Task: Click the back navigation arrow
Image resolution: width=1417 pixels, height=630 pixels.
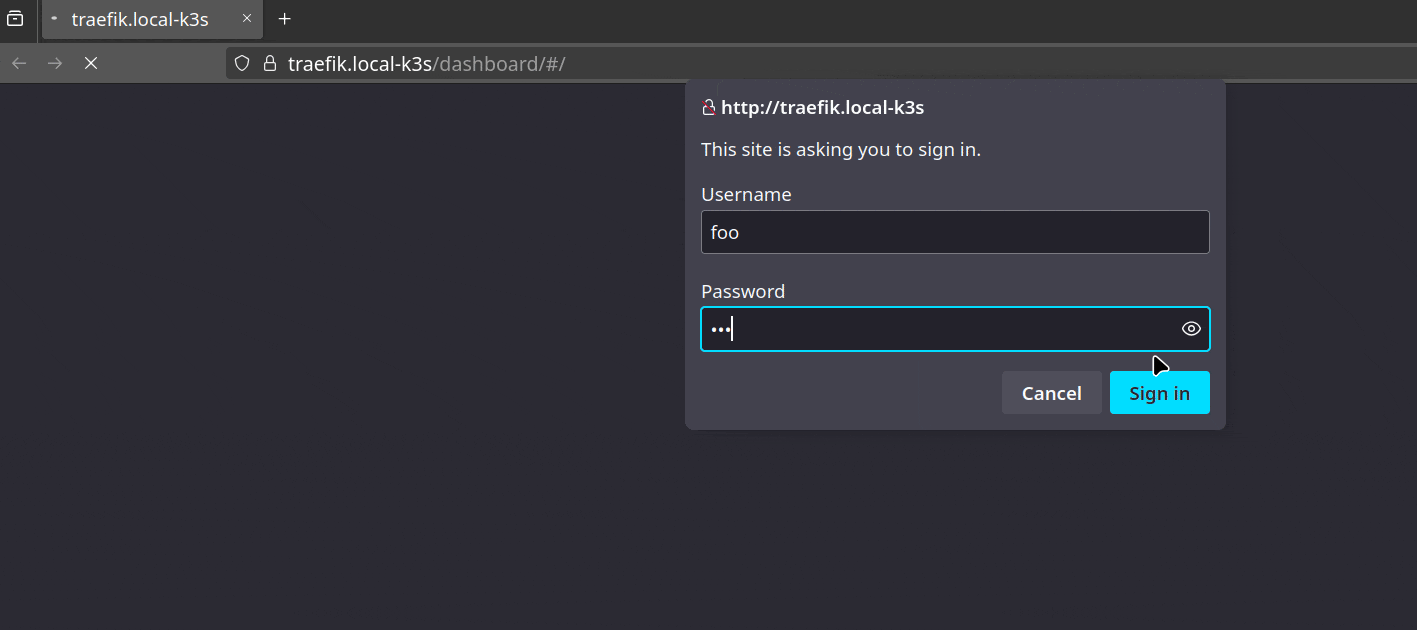Action: coord(18,62)
